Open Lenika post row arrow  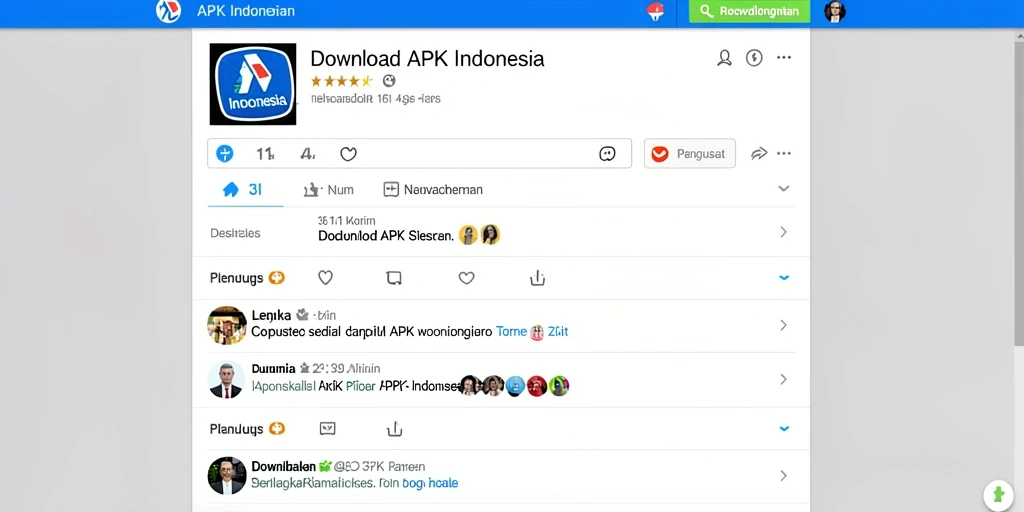coord(784,325)
